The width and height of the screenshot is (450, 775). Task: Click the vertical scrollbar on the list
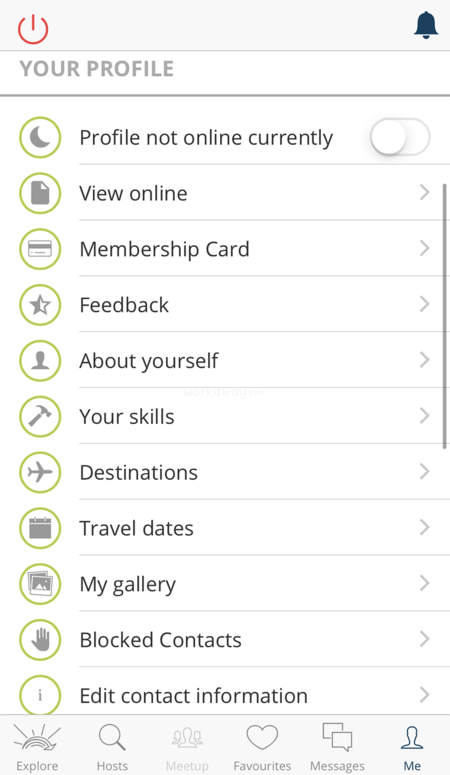click(x=445, y=316)
